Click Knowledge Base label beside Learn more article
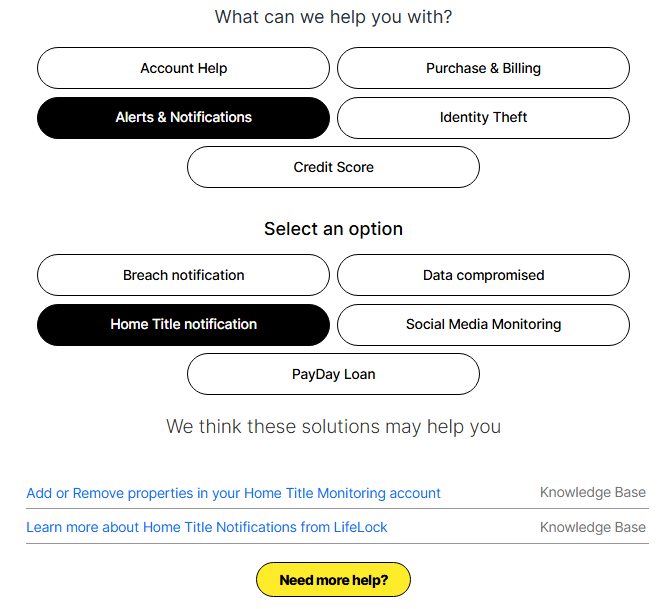 coord(592,527)
